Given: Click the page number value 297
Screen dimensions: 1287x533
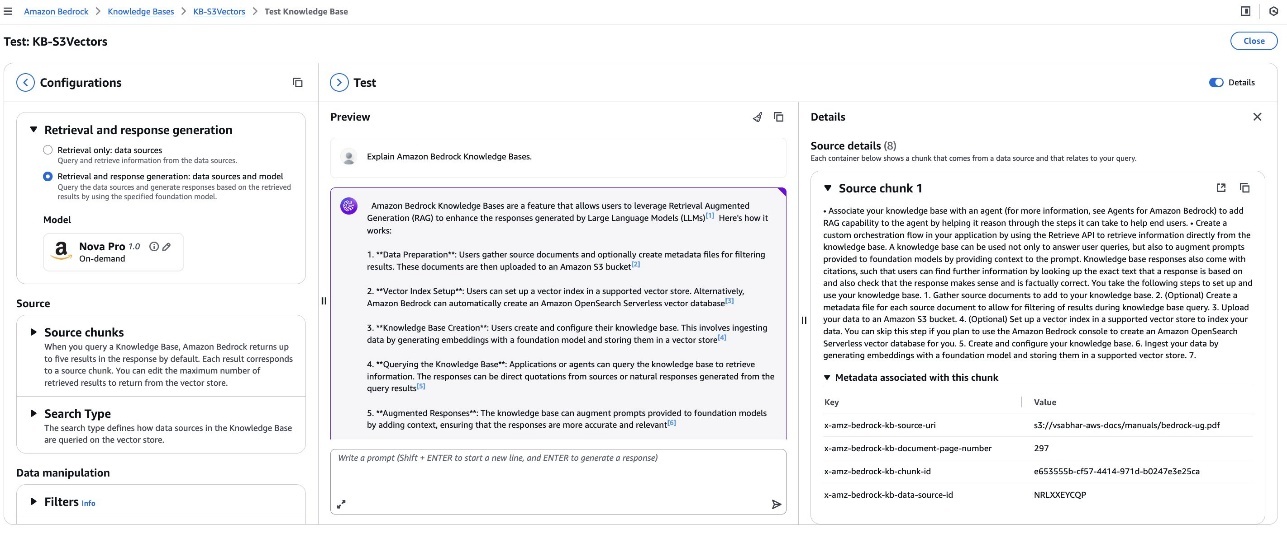Looking at the screenshot, I should (1041, 449).
